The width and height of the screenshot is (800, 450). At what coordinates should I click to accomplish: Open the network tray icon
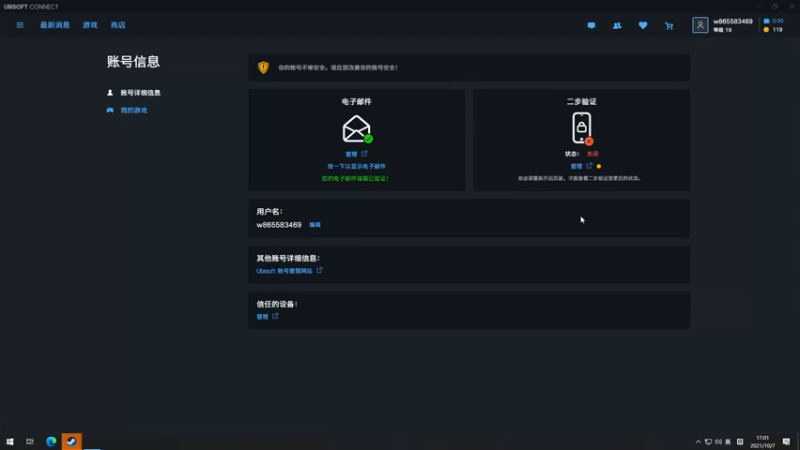(708, 442)
